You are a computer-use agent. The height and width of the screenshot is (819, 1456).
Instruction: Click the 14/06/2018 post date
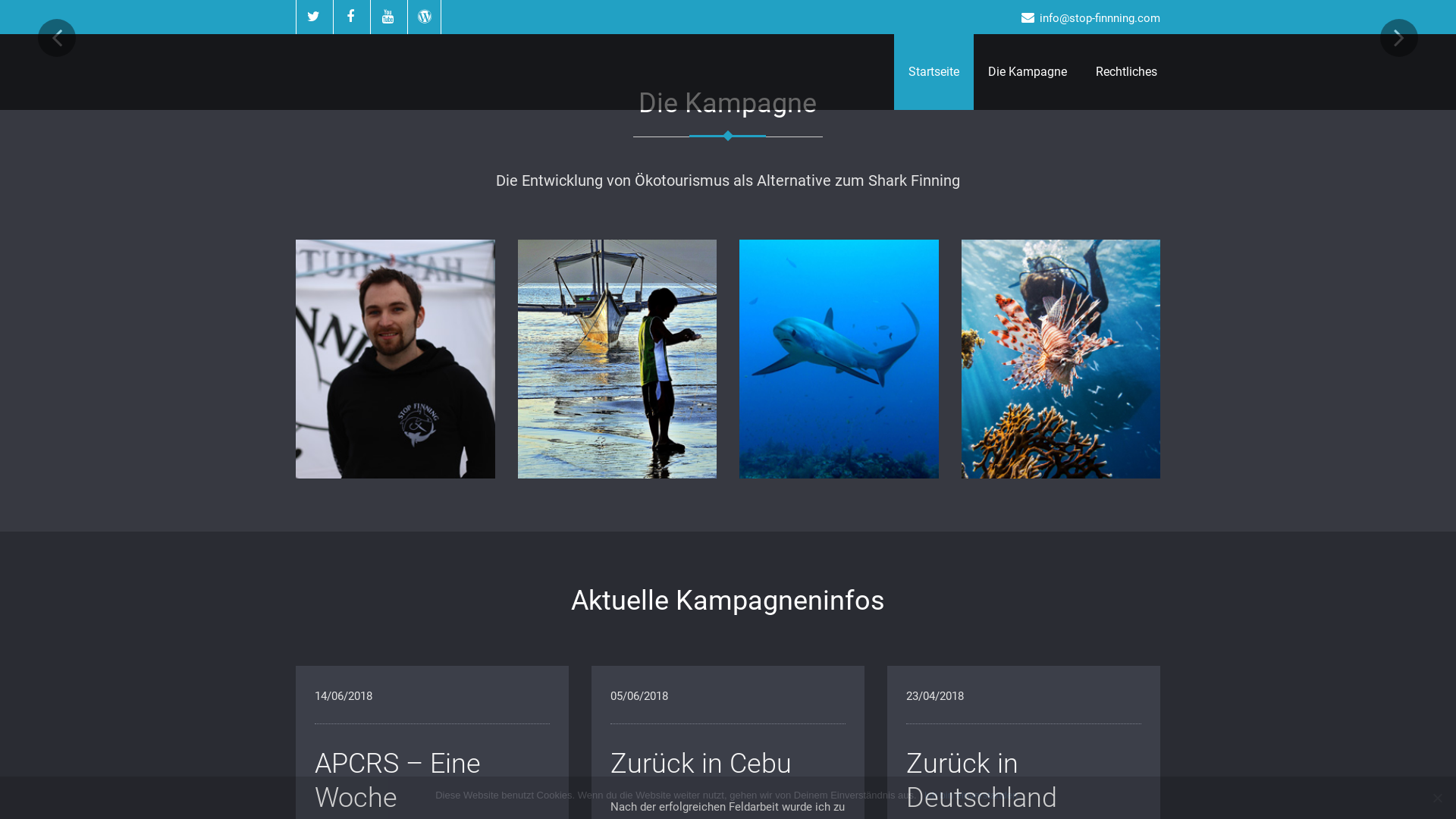click(344, 696)
